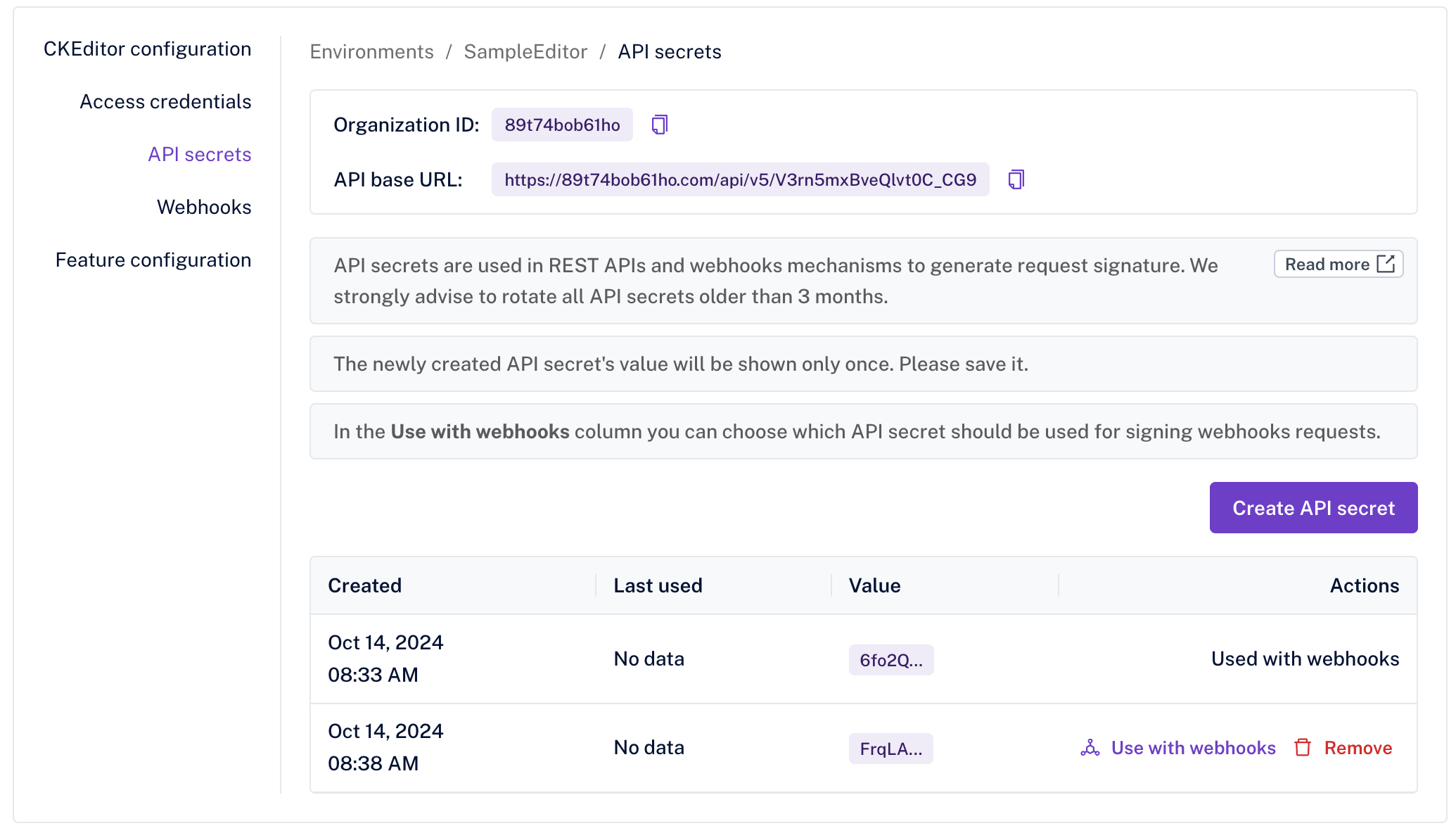Select API secrets in sidebar
This screenshot has height=833, width=1456.
coord(200,154)
